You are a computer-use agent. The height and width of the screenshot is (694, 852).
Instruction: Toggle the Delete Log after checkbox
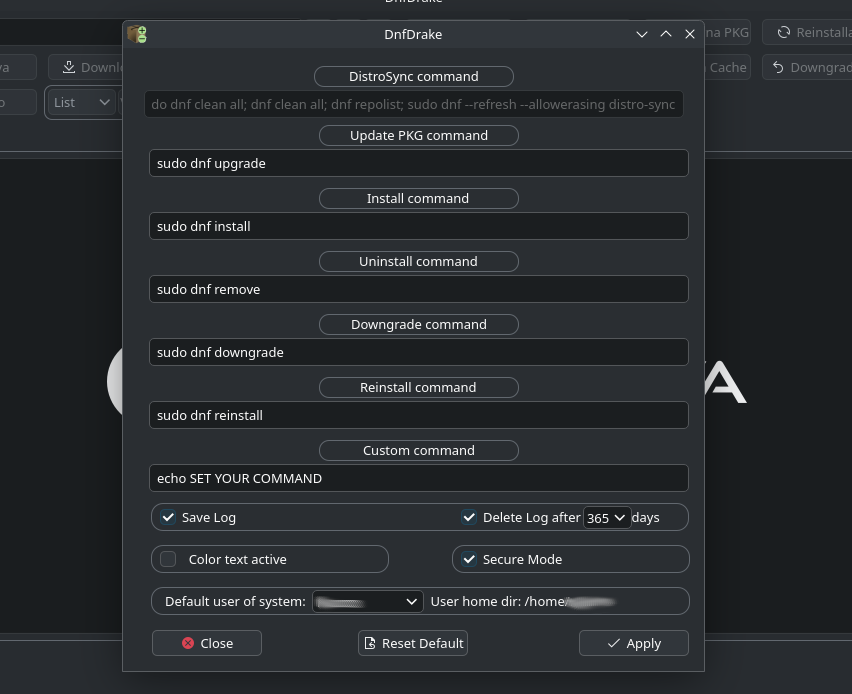[469, 517]
